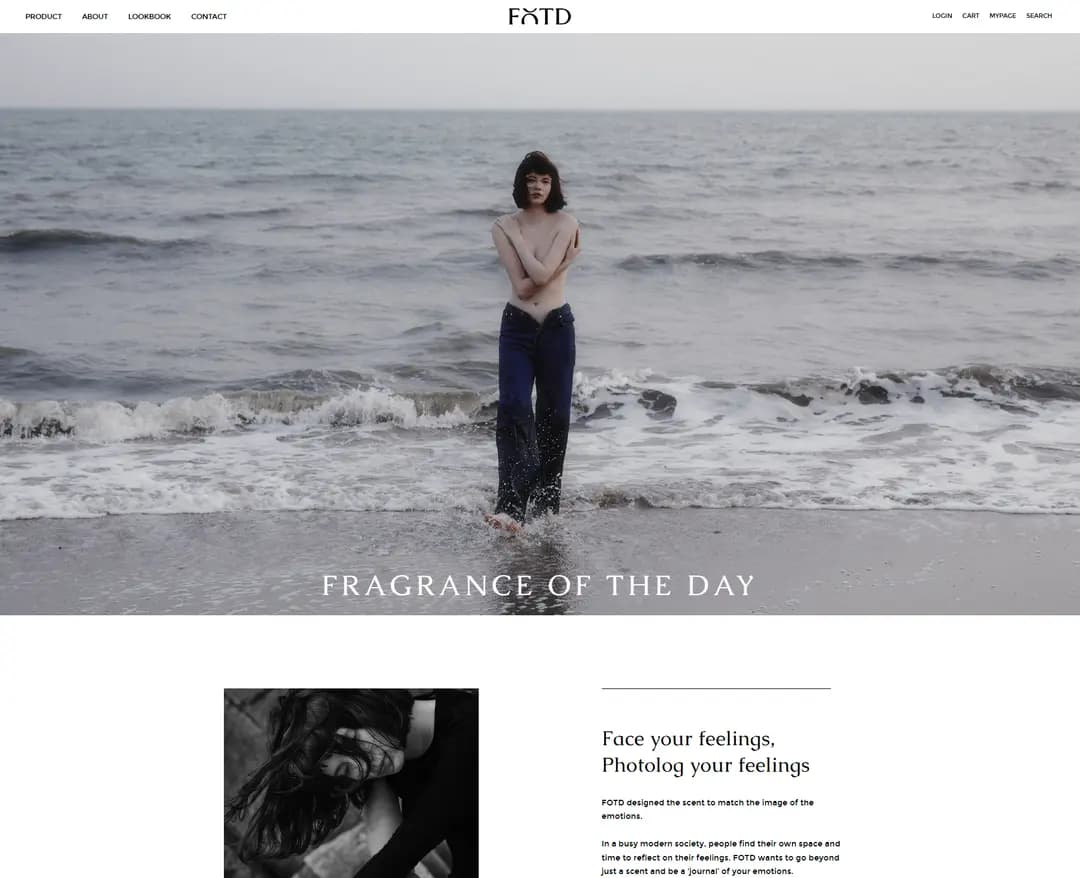Image resolution: width=1080 pixels, height=878 pixels.
Task: View the shopping CART
Action: click(x=970, y=16)
